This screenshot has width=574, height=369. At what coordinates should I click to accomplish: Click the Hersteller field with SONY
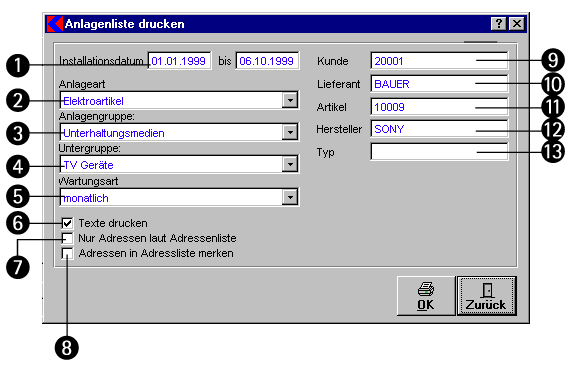439,129
